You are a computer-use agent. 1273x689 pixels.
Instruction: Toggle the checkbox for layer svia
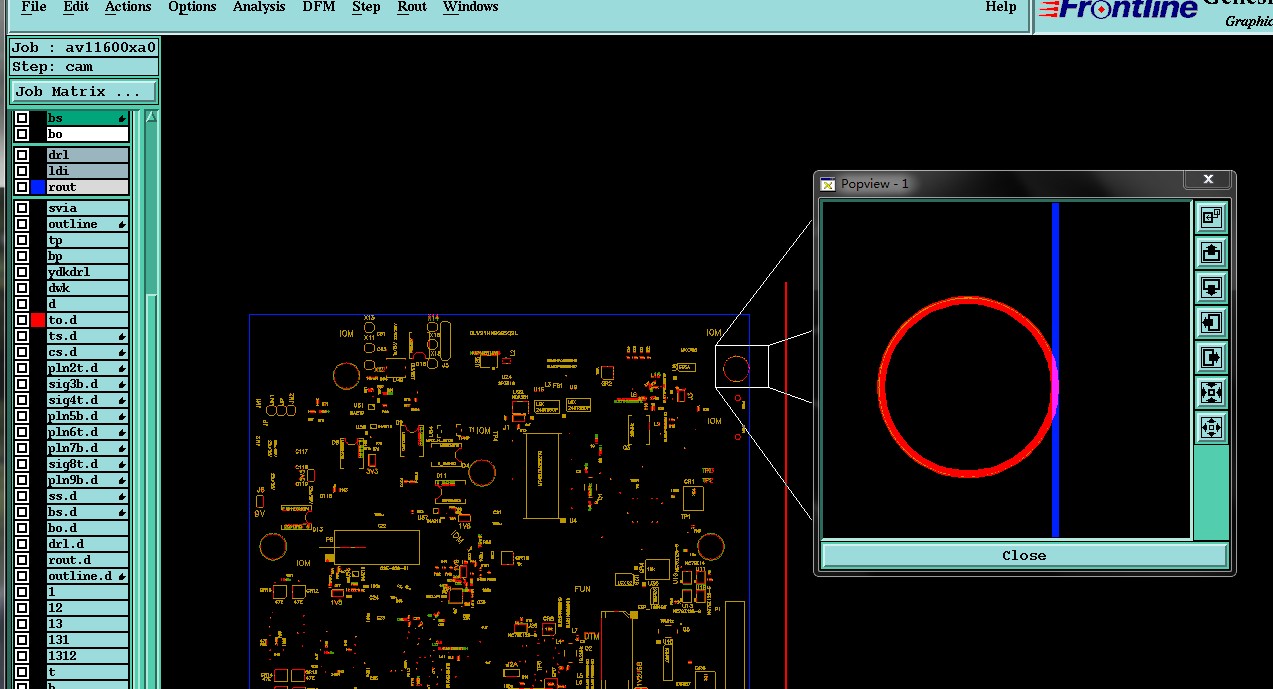[x=22, y=208]
